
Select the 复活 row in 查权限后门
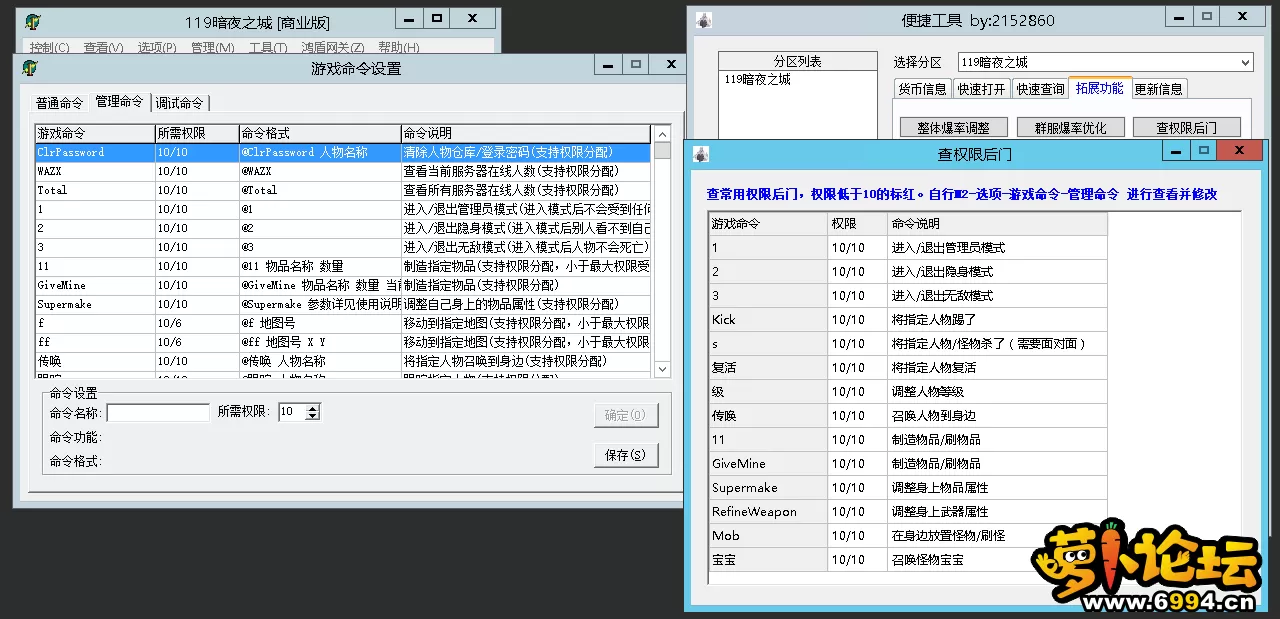908,367
